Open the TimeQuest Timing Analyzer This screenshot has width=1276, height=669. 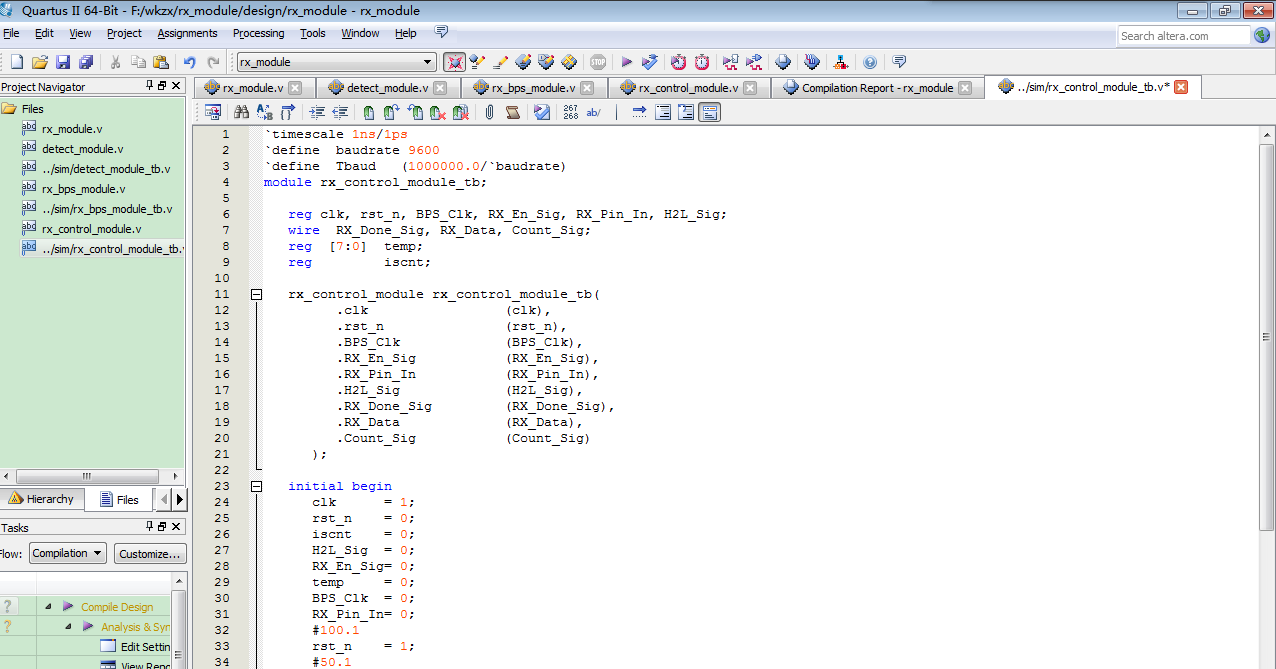click(x=679, y=61)
